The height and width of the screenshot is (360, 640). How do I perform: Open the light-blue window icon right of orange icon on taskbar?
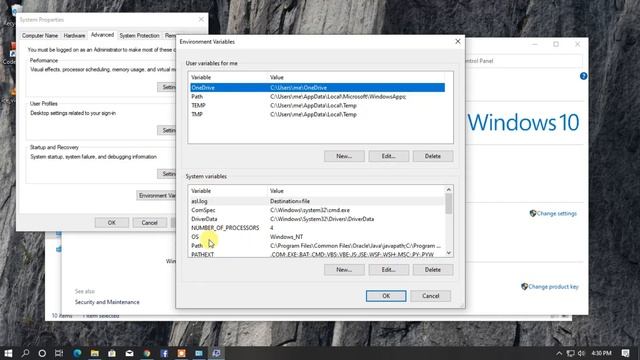click(199, 353)
